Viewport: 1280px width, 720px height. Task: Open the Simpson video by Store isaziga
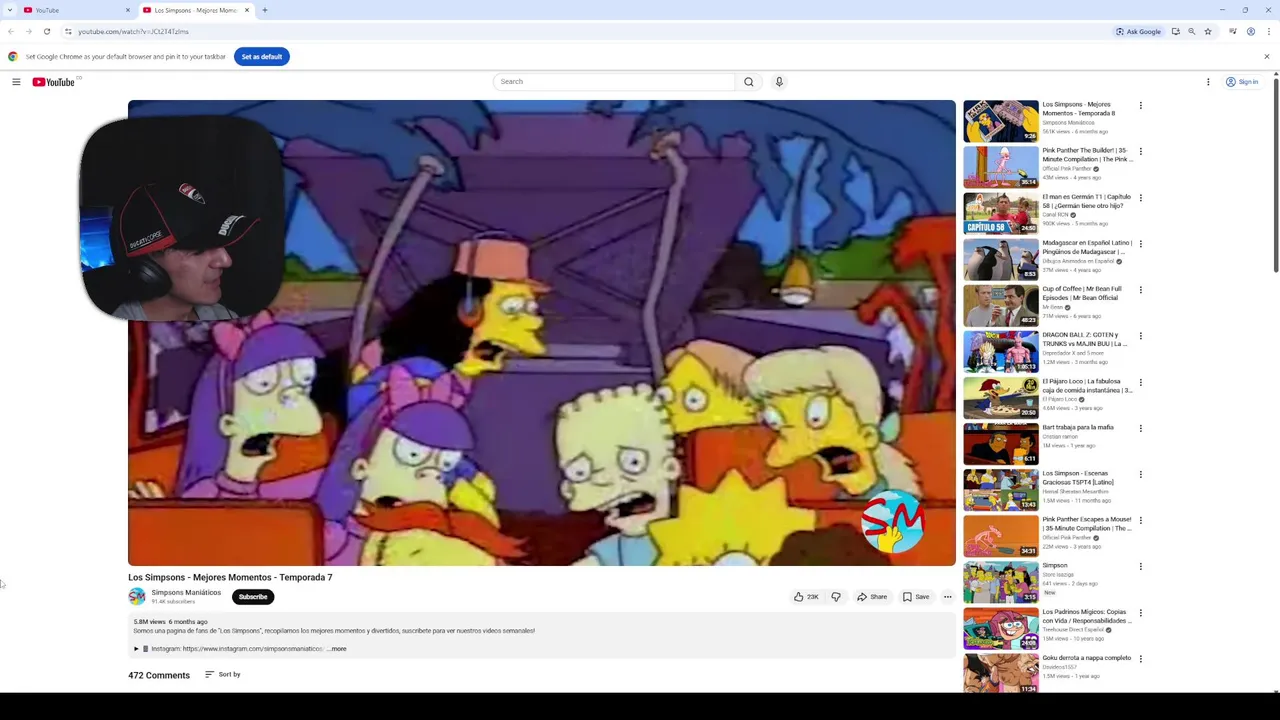[x=1001, y=582]
